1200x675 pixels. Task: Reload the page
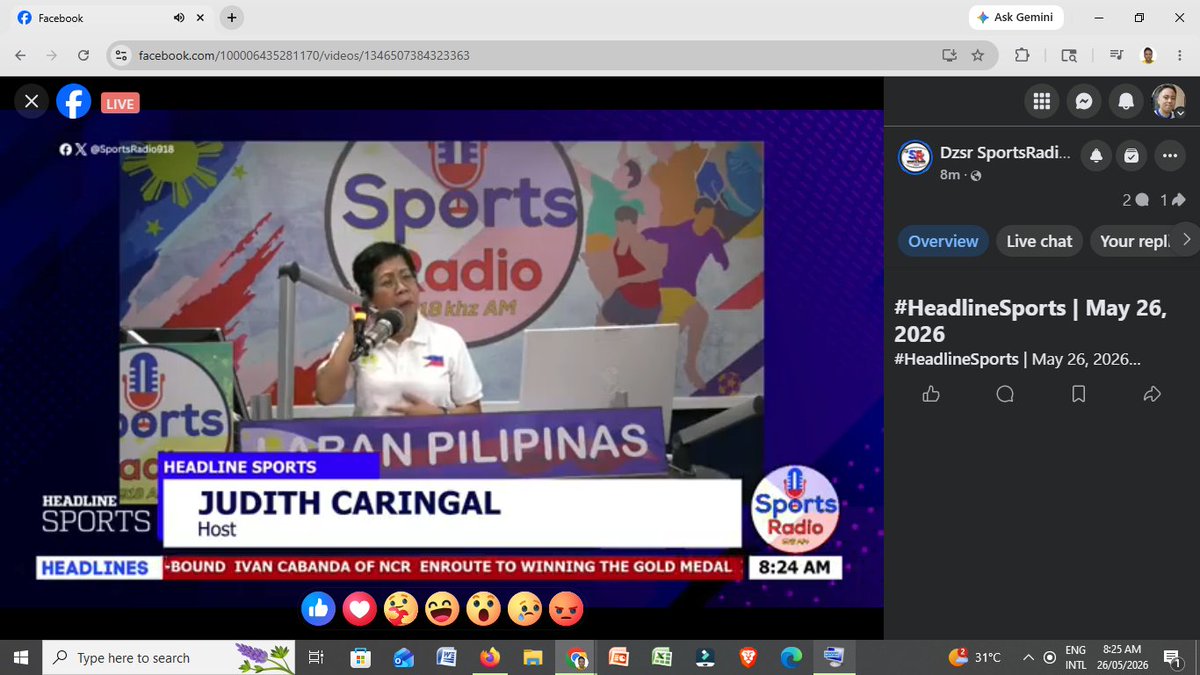click(x=84, y=56)
